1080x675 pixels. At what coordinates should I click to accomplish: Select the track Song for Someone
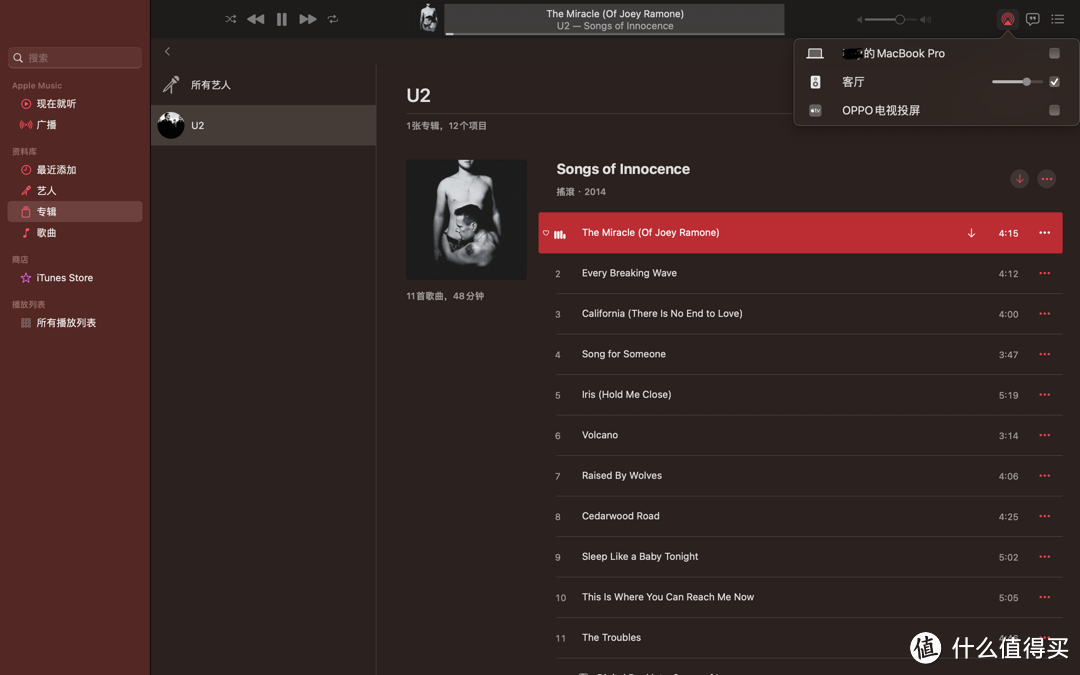pyautogui.click(x=800, y=354)
